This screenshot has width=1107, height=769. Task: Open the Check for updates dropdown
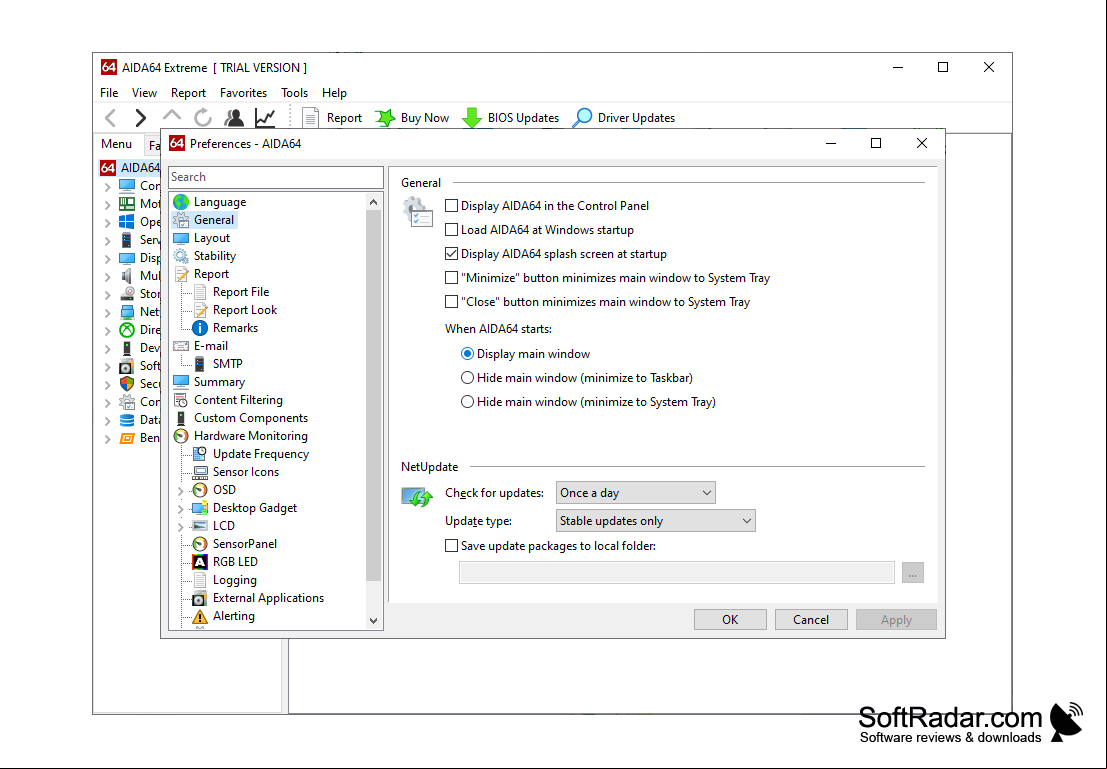(x=635, y=493)
